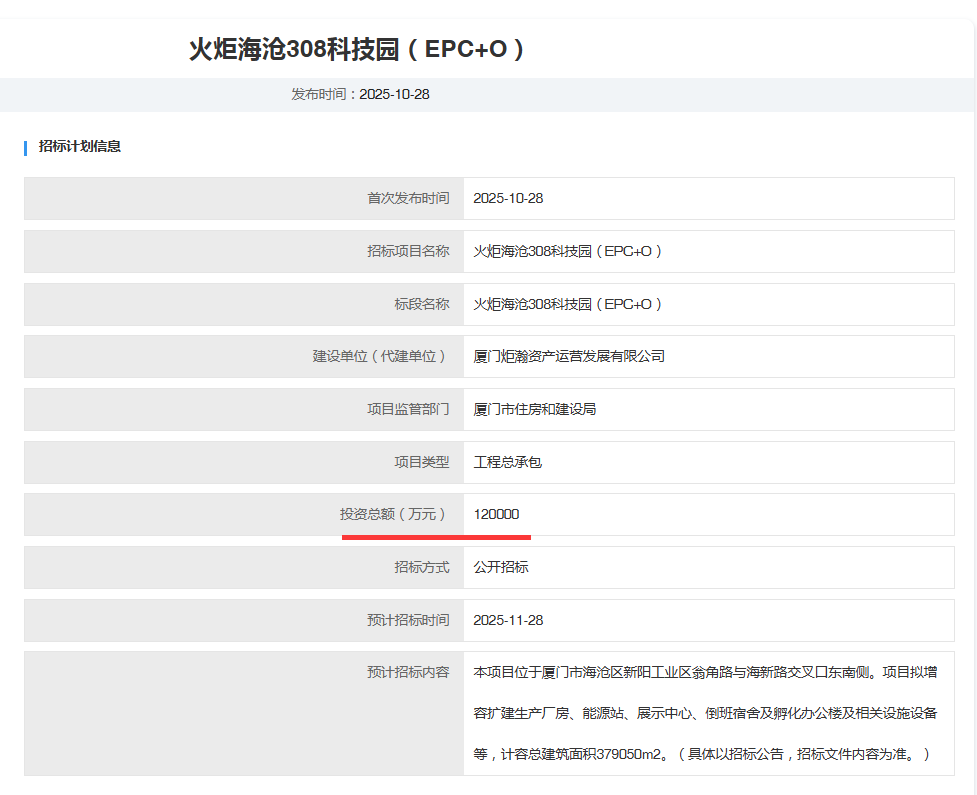Click the value beside 标段名称
Screen dimensions: 977x795
click(568, 304)
